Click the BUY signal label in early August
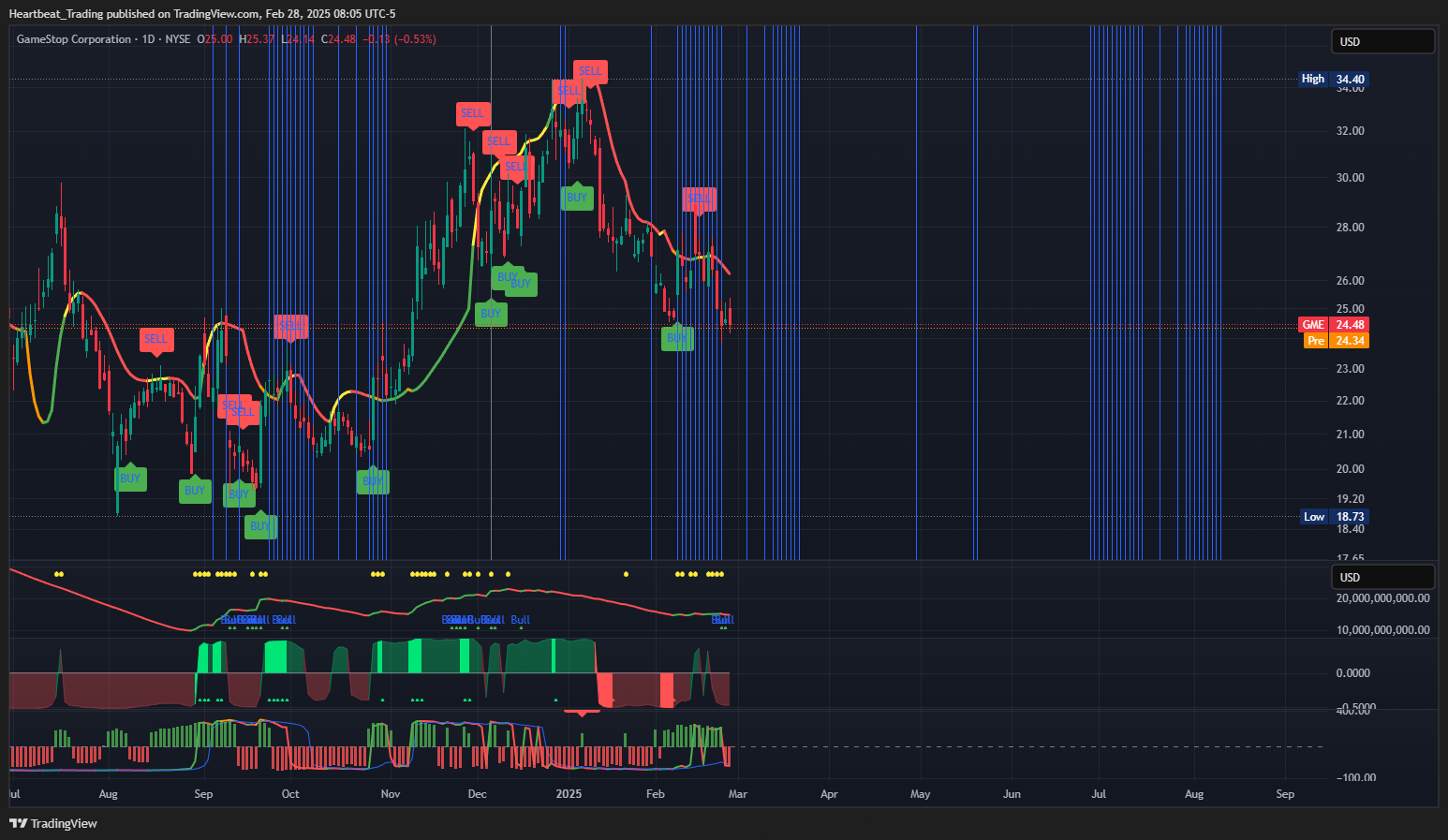 point(130,479)
